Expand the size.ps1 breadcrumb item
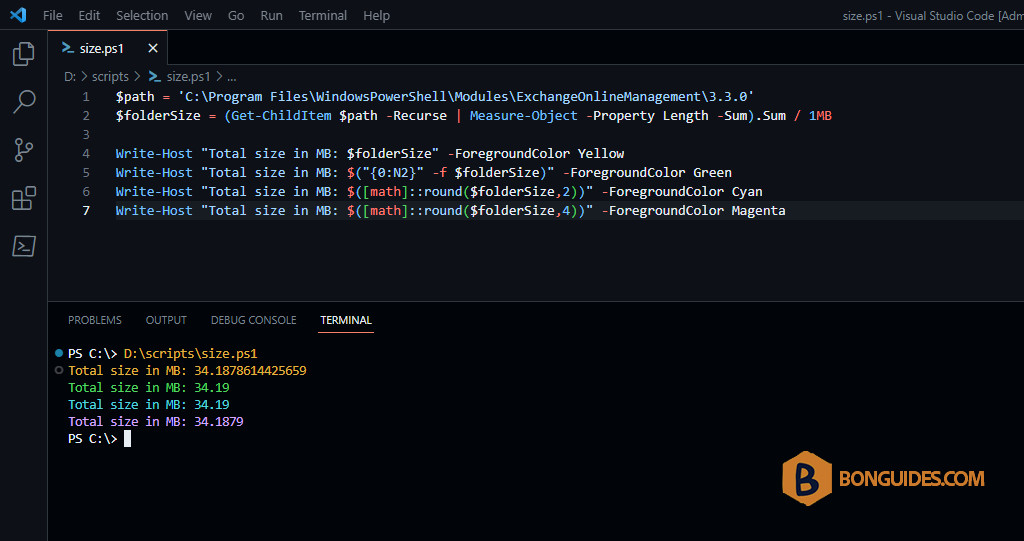This screenshot has width=1024, height=541. [x=180, y=76]
